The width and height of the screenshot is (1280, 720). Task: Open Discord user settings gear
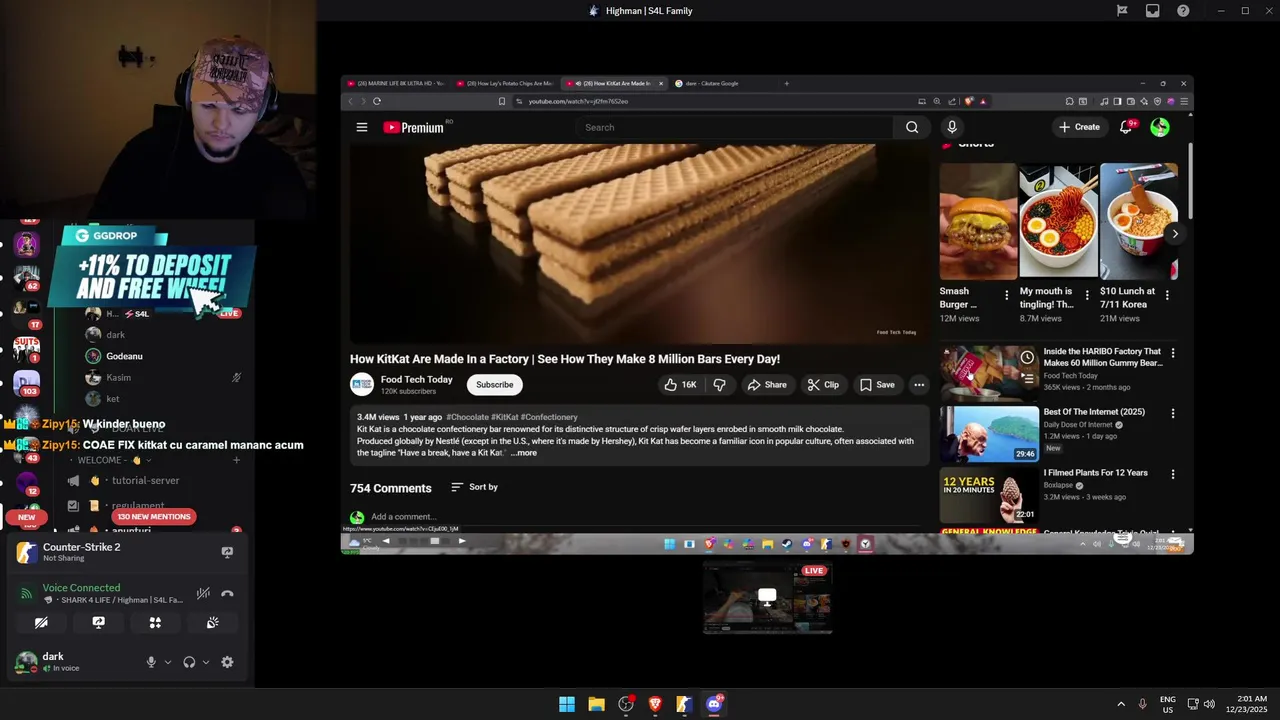tap(227, 662)
